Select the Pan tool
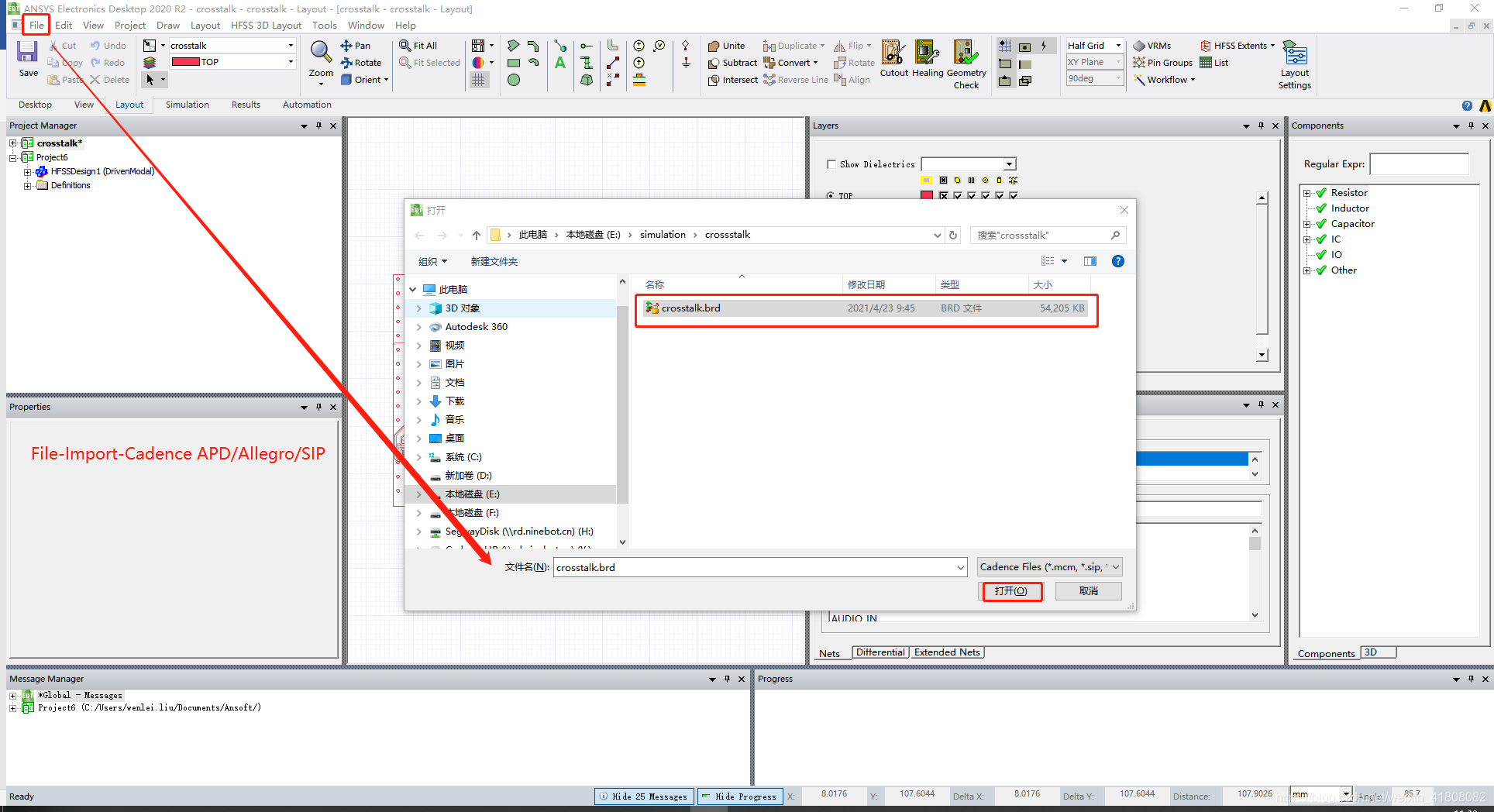This screenshot has width=1494, height=812. pyautogui.click(x=356, y=46)
